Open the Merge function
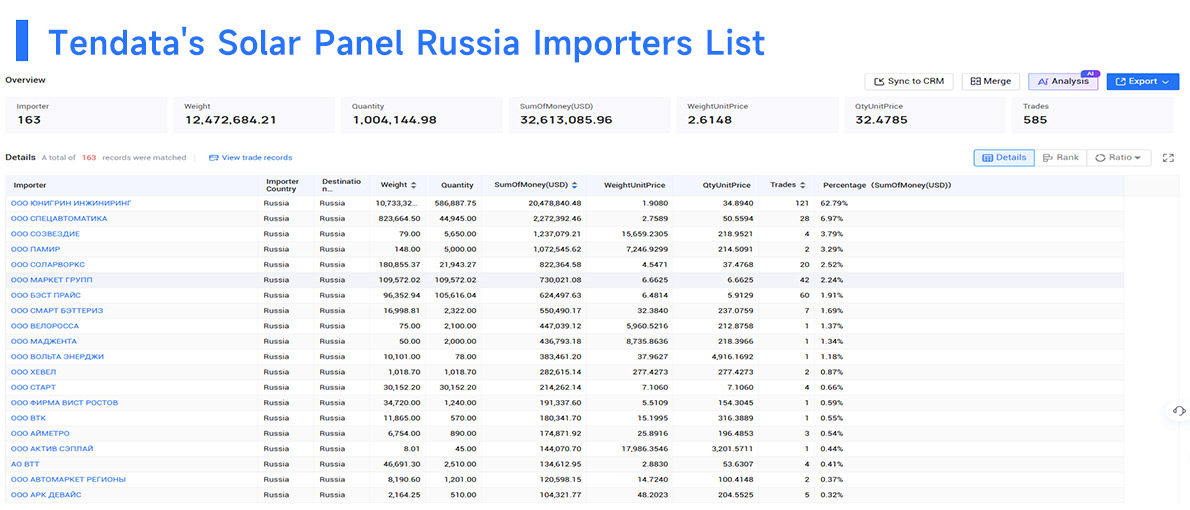This screenshot has width=1190, height=510. coord(990,81)
